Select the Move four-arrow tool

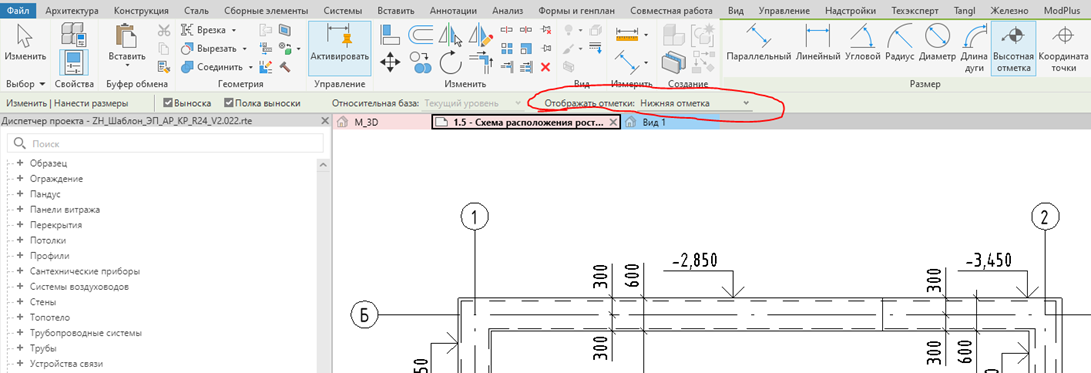point(390,63)
